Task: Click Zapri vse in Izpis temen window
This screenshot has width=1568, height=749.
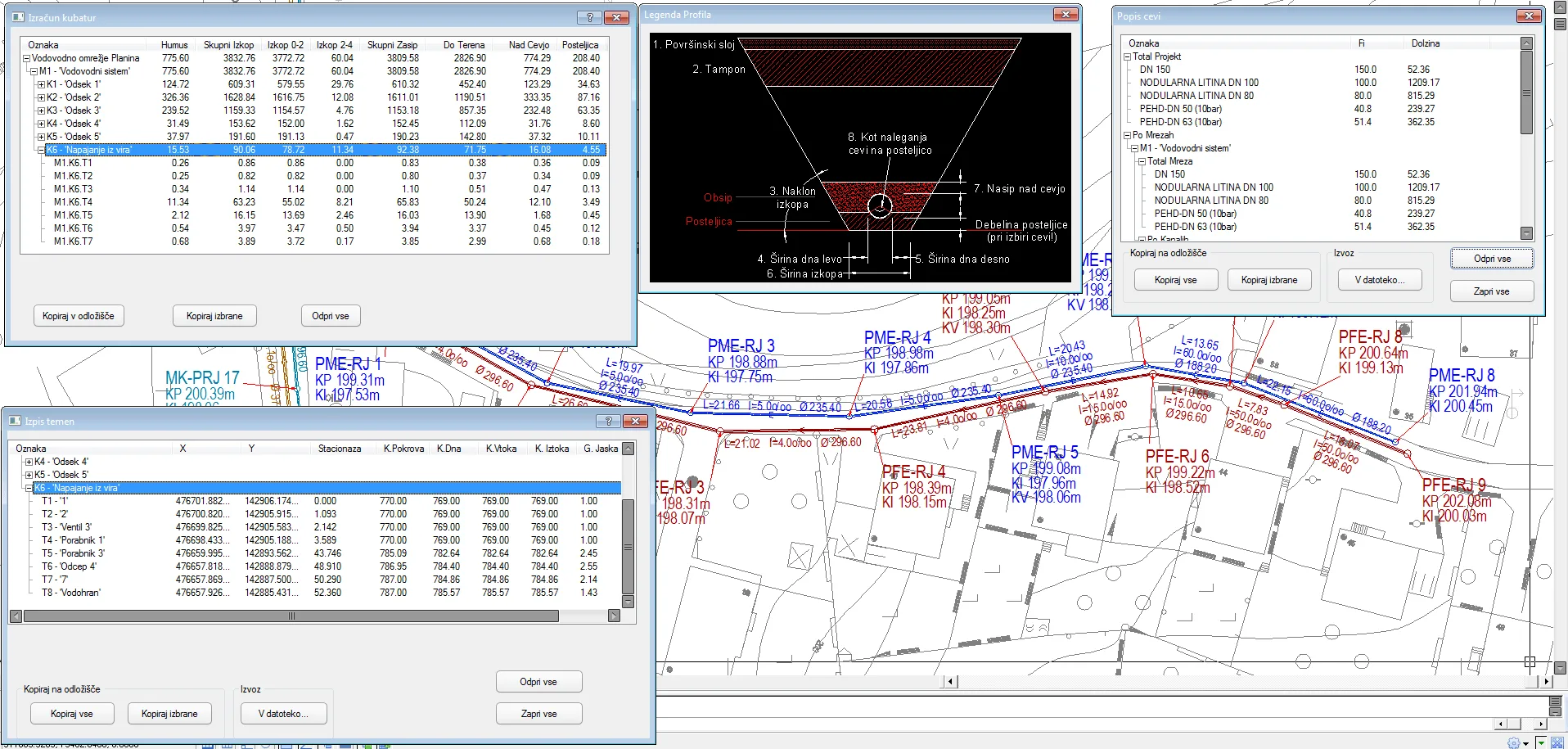Action: tap(538, 714)
